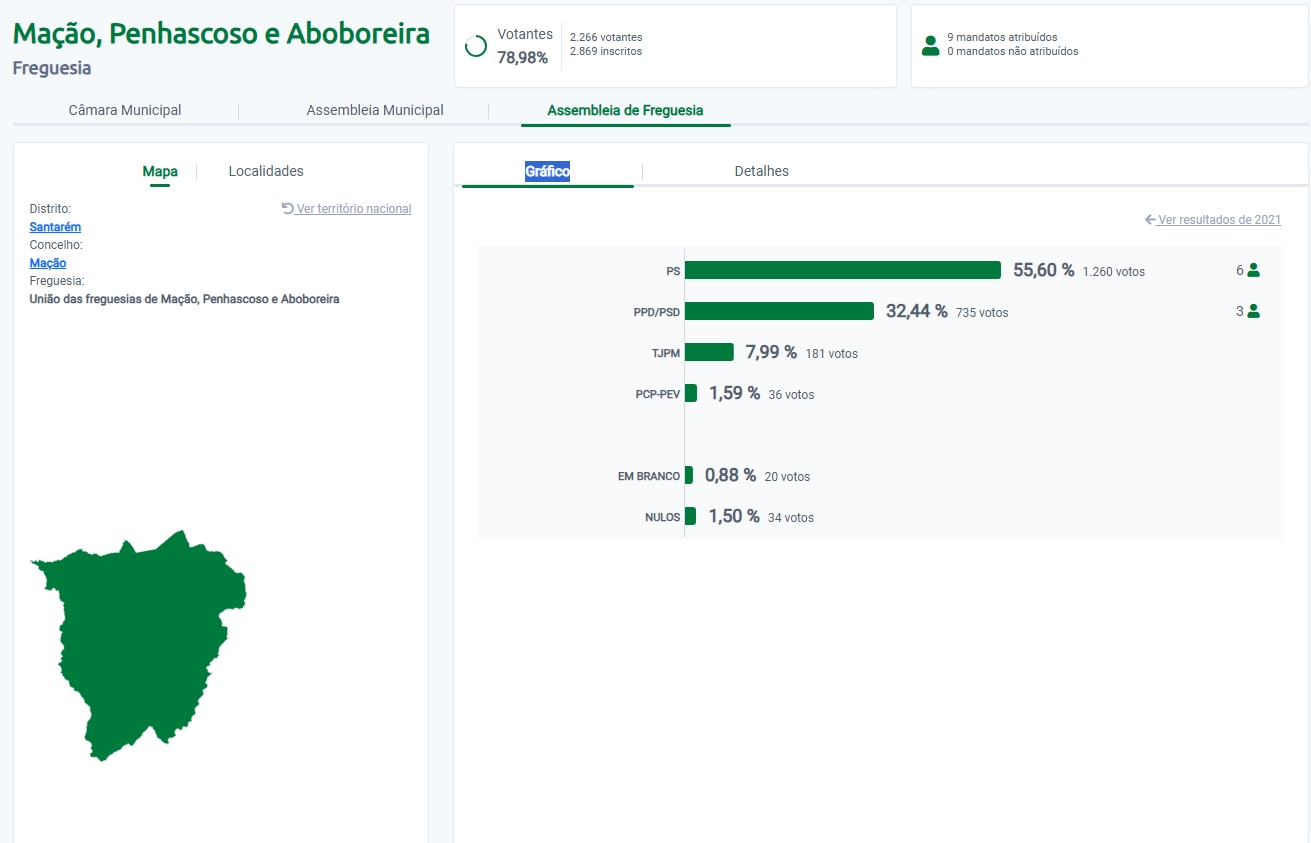Click the left arrow beside Ver resultados de 2021

pyautogui.click(x=1150, y=220)
